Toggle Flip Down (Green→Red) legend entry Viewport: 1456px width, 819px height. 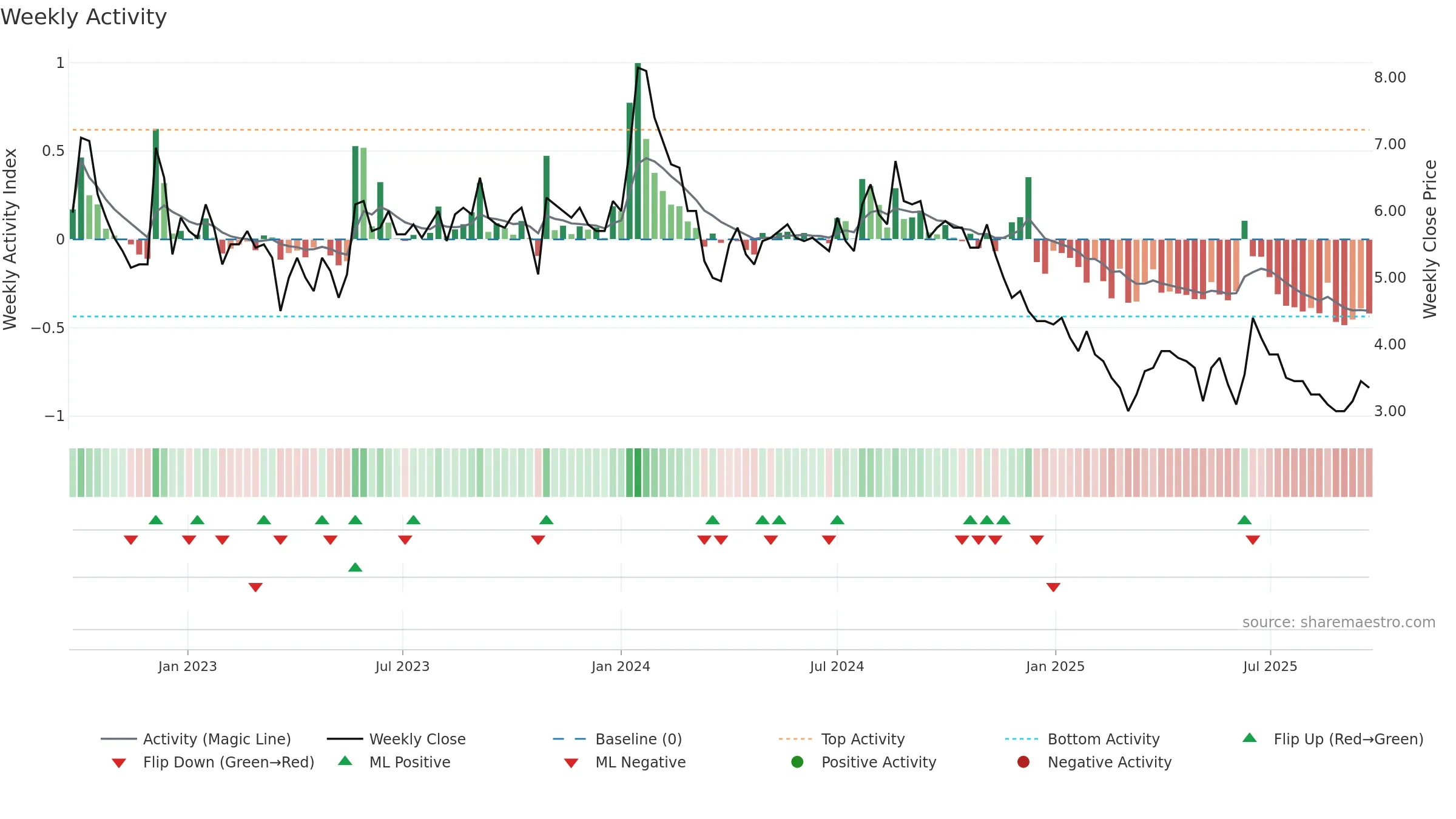212,762
